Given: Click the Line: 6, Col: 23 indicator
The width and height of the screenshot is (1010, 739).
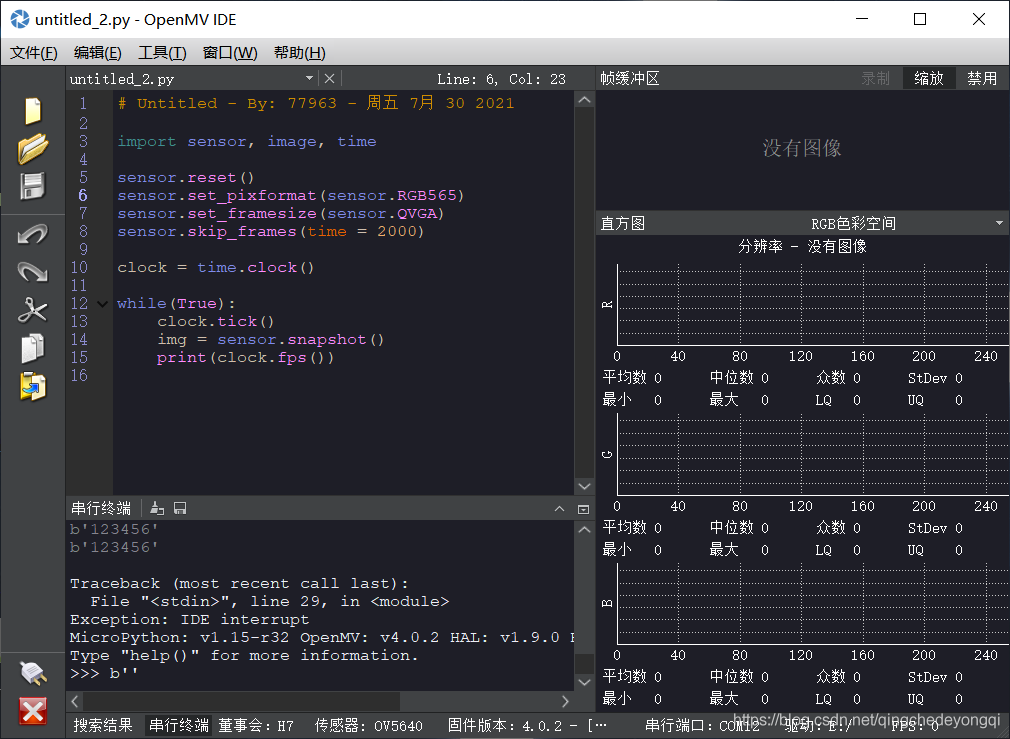Looking at the screenshot, I should [x=501, y=79].
